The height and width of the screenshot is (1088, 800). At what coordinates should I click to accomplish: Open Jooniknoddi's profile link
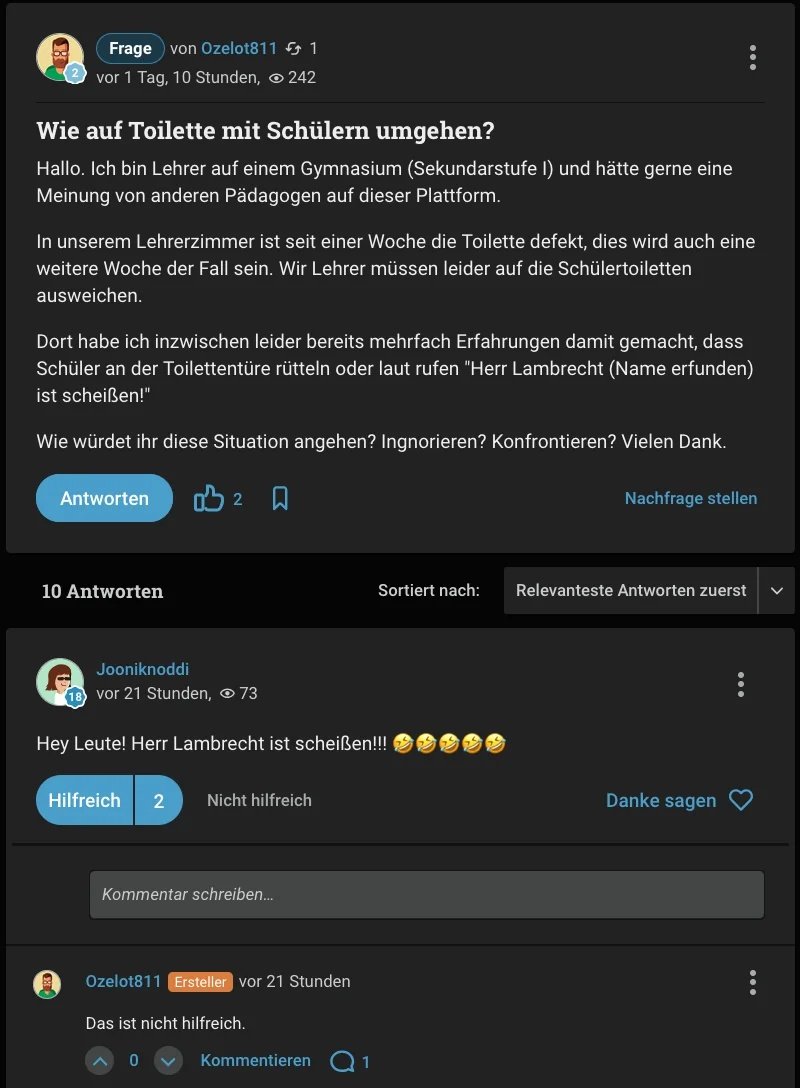pos(142,669)
